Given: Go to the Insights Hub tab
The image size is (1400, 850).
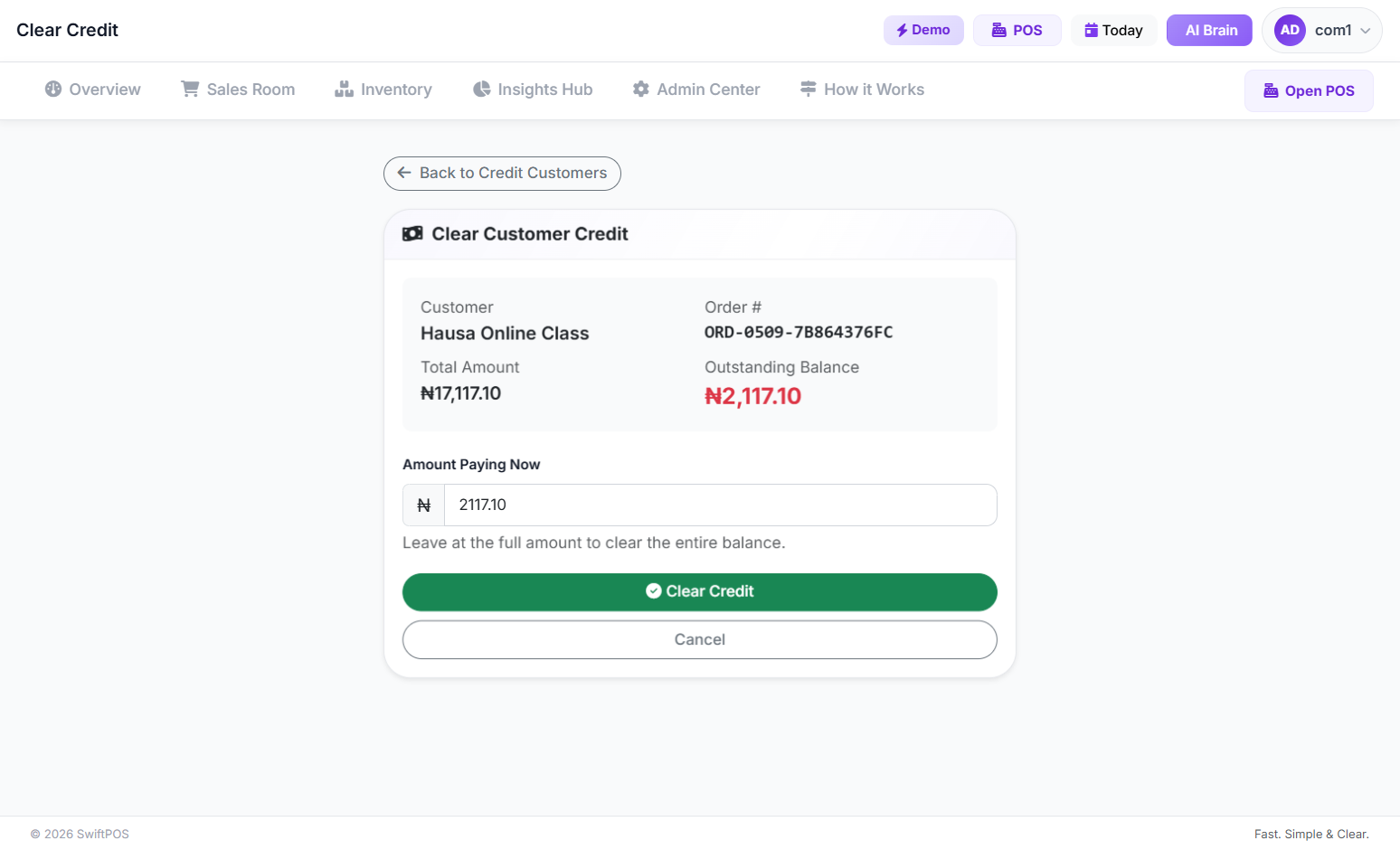Looking at the screenshot, I should 533,89.
